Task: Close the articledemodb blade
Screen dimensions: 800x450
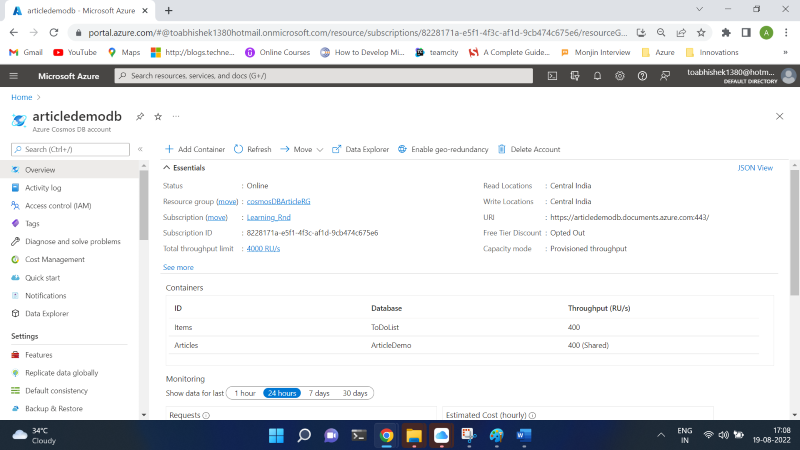Action: coord(779,116)
